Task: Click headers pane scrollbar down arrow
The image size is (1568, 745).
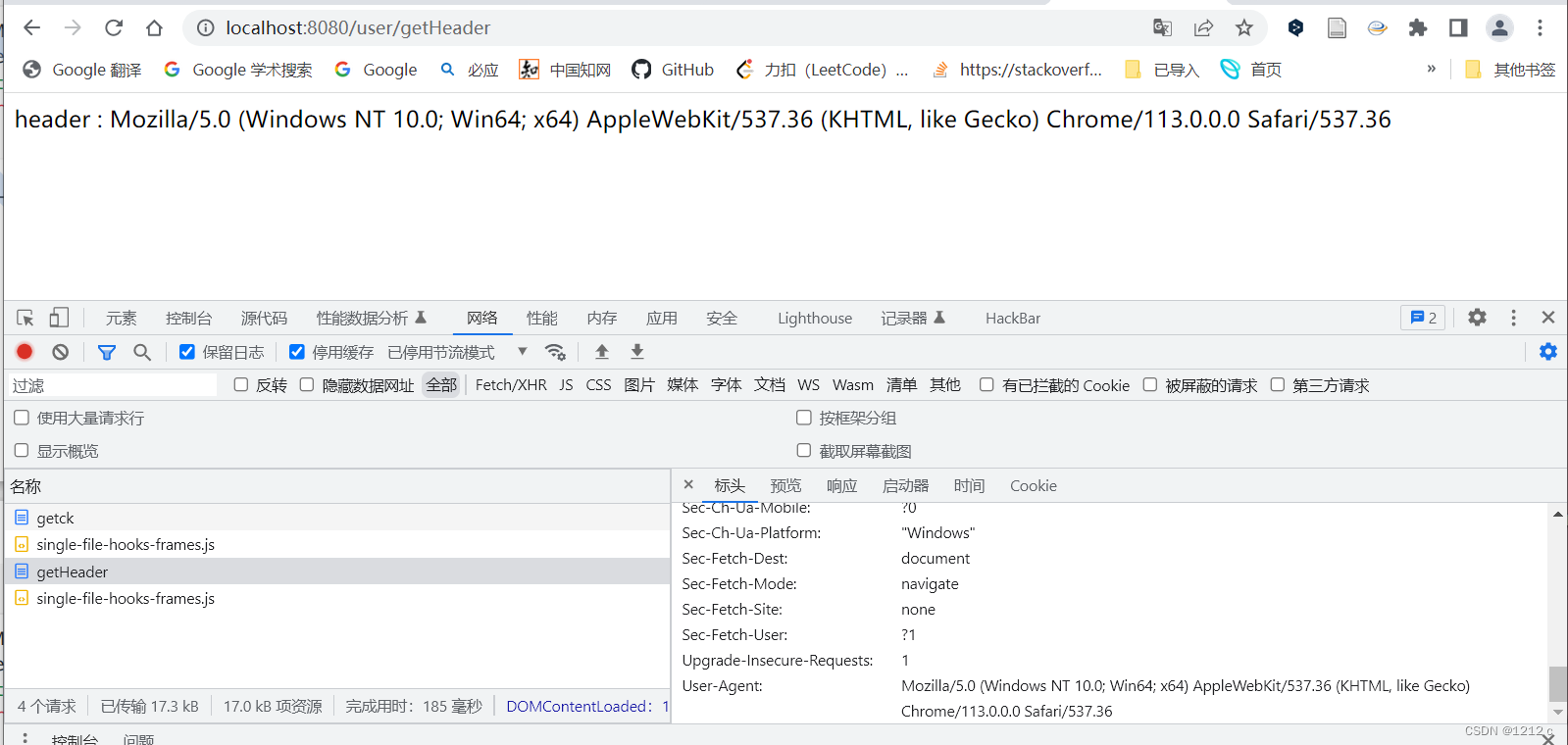Action: pyautogui.click(x=1558, y=713)
